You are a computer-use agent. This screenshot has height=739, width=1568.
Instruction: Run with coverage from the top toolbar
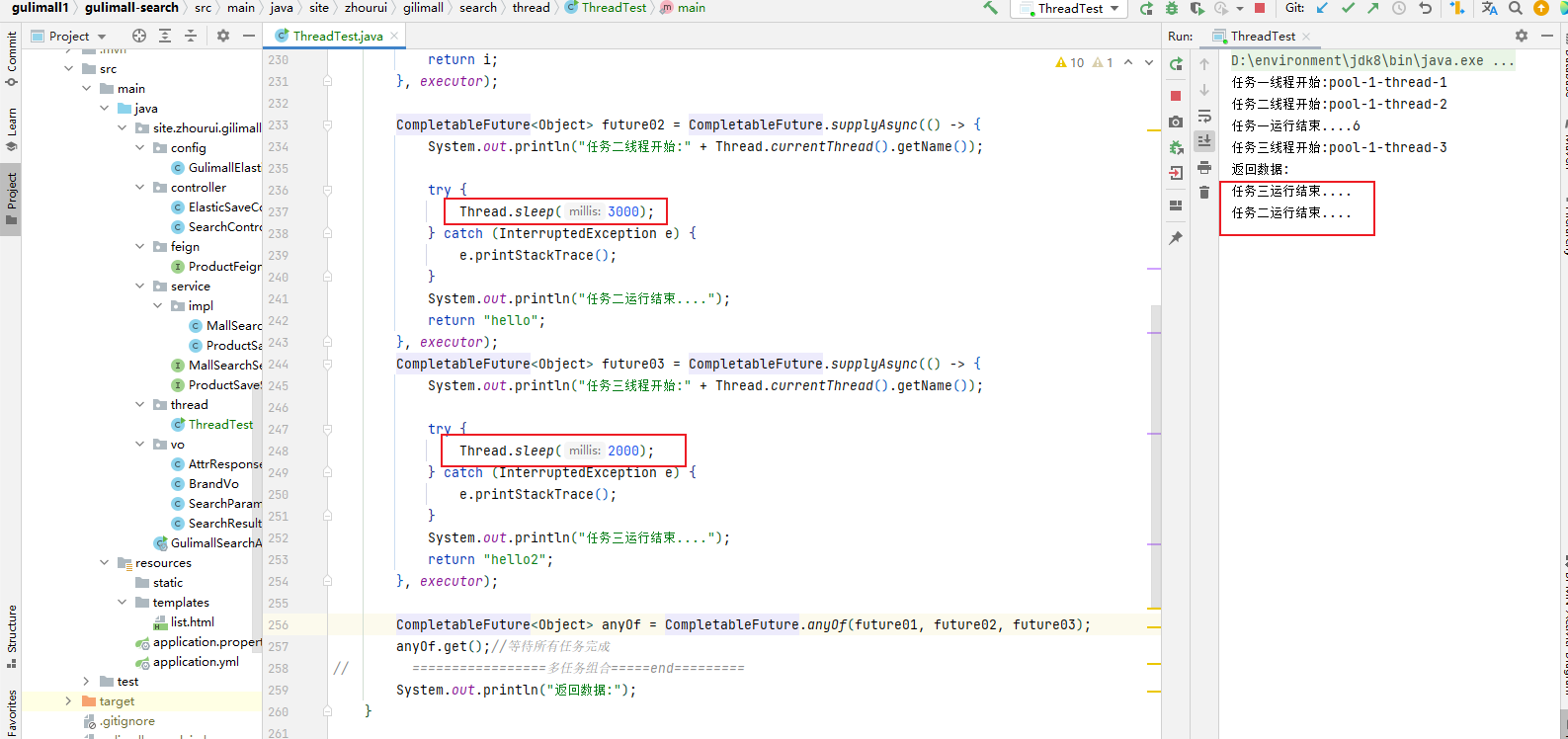[x=1197, y=8]
